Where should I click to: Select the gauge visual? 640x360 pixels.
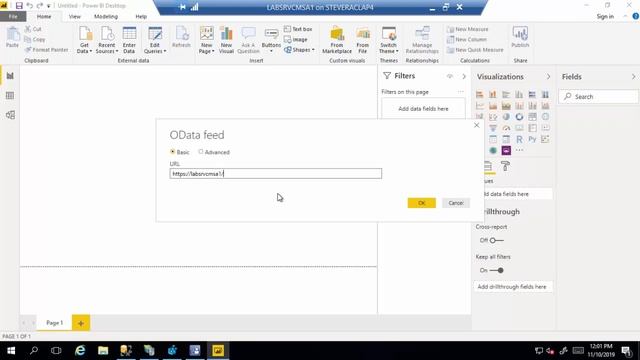pos(506,128)
